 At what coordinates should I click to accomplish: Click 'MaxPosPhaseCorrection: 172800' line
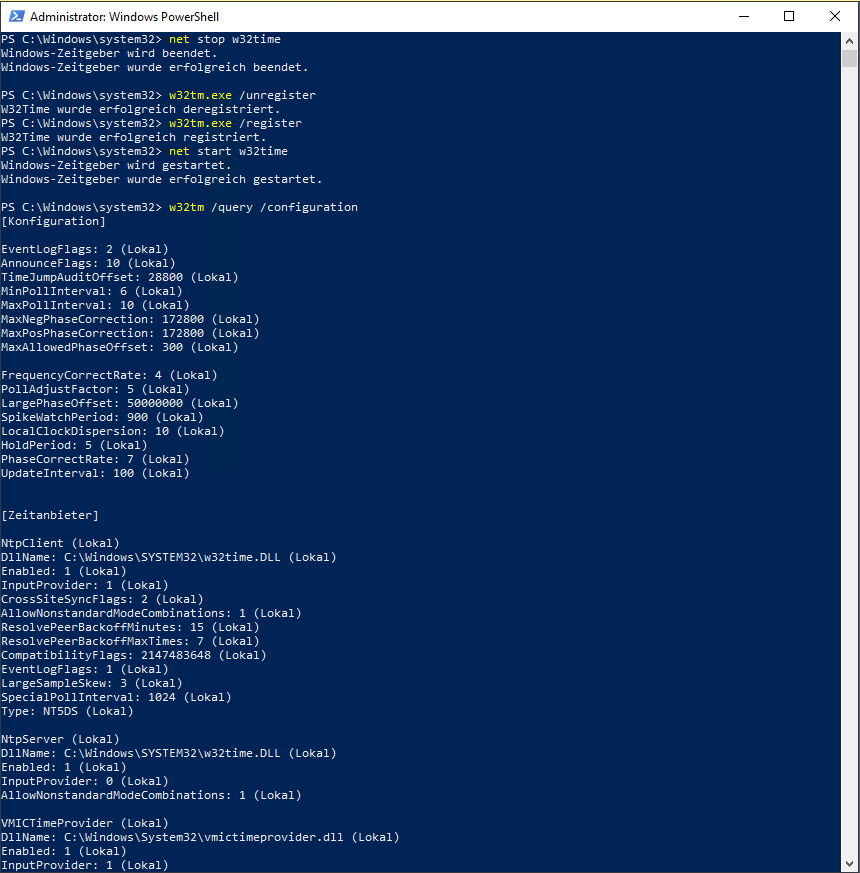click(130, 333)
